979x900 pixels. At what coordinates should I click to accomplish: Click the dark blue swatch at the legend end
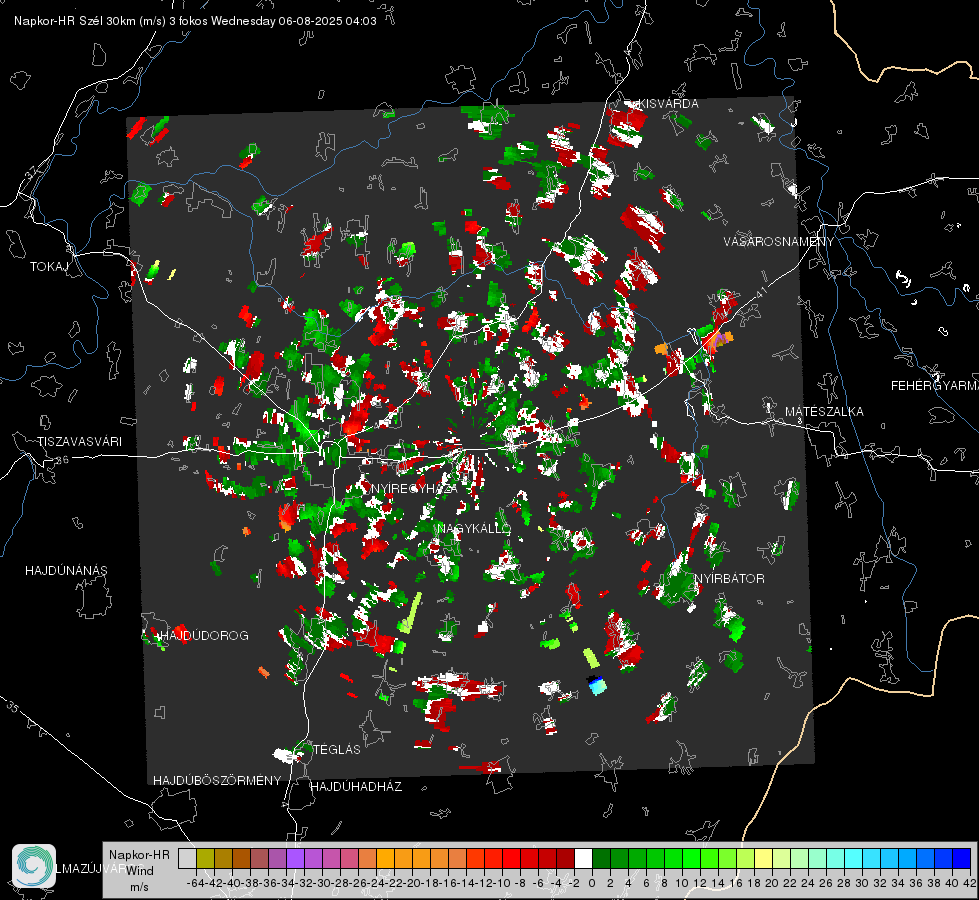tap(962, 858)
